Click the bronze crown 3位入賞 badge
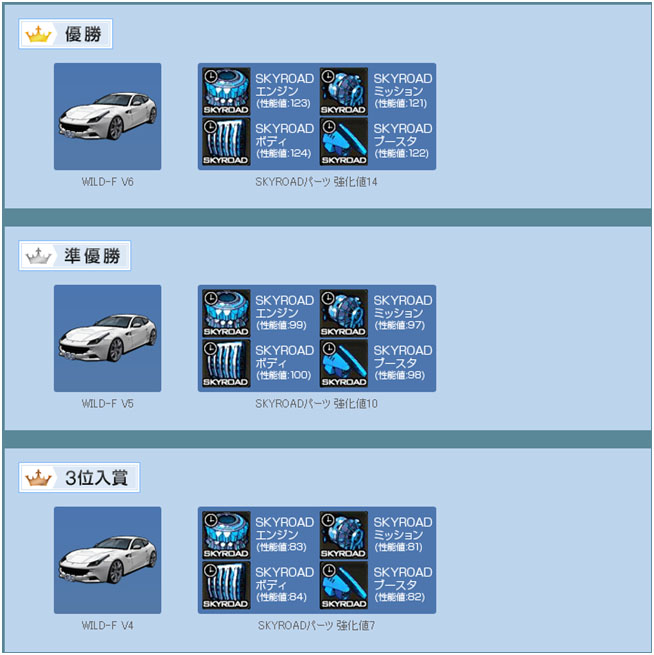This screenshot has width=654, height=655. (79, 477)
